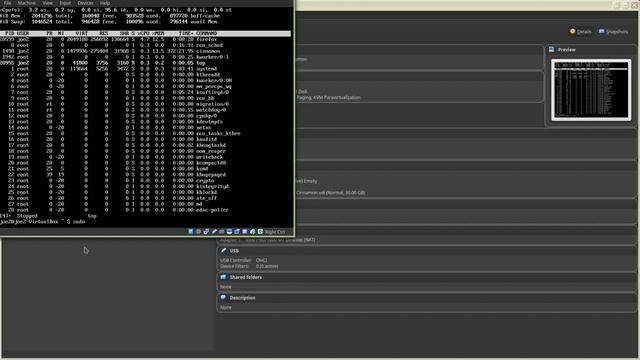Click the NAT network adapter line
This screenshot has height=360, width=640.
coord(268,240)
